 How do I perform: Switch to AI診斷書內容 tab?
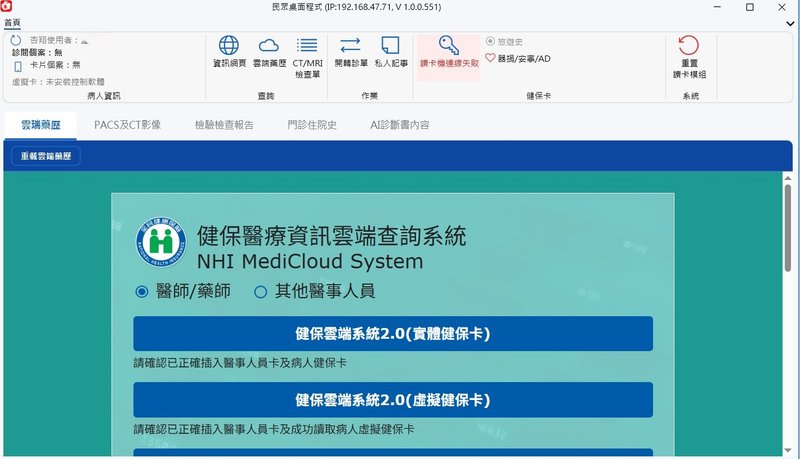399,125
